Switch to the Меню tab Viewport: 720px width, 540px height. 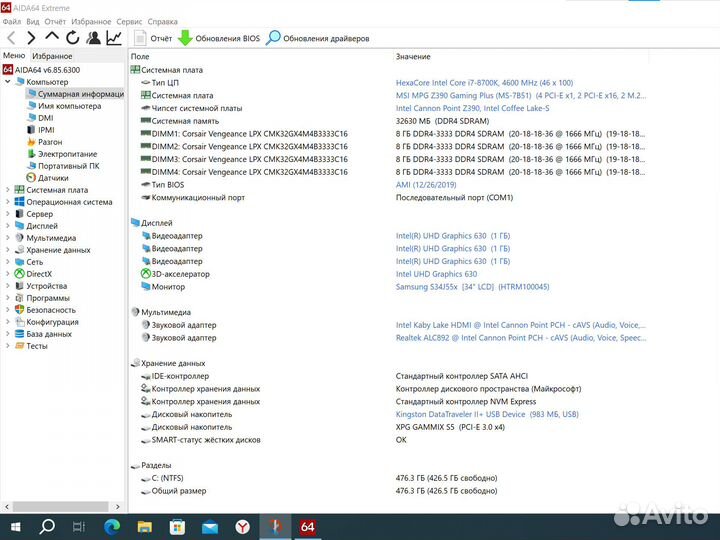coord(14,56)
